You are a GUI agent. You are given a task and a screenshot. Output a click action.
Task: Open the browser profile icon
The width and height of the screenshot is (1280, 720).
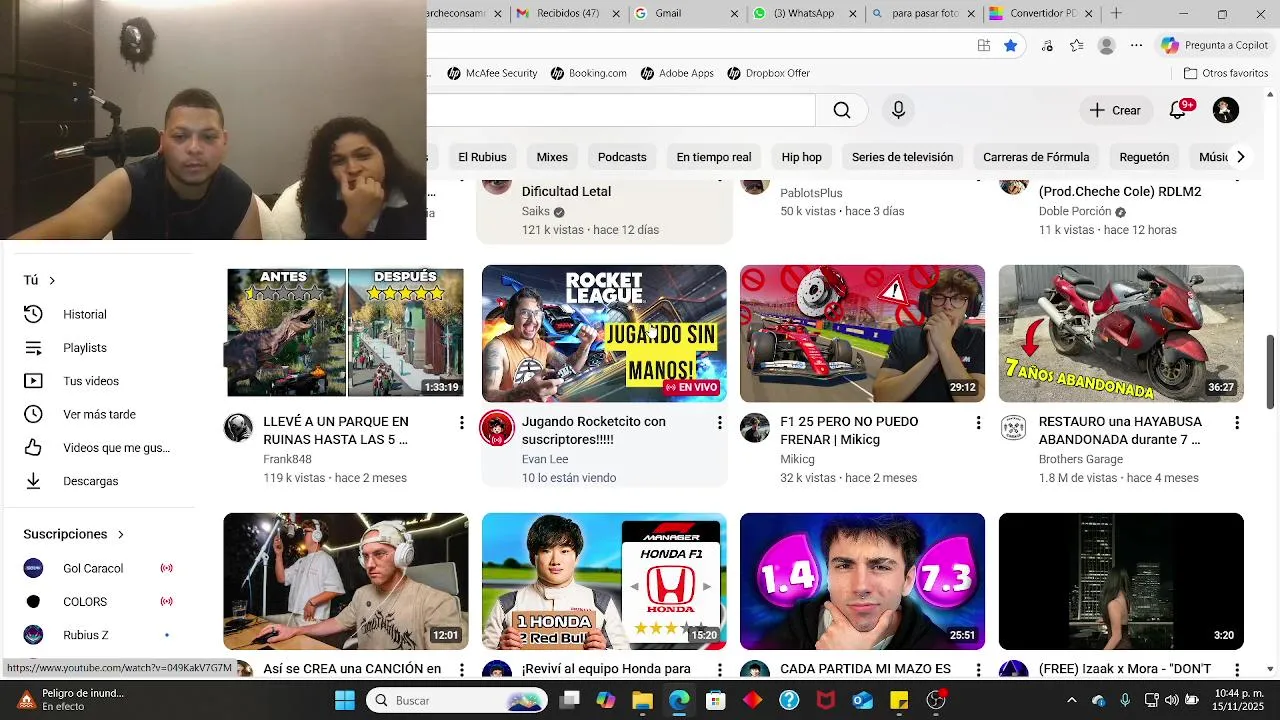(x=1106, y=45)
